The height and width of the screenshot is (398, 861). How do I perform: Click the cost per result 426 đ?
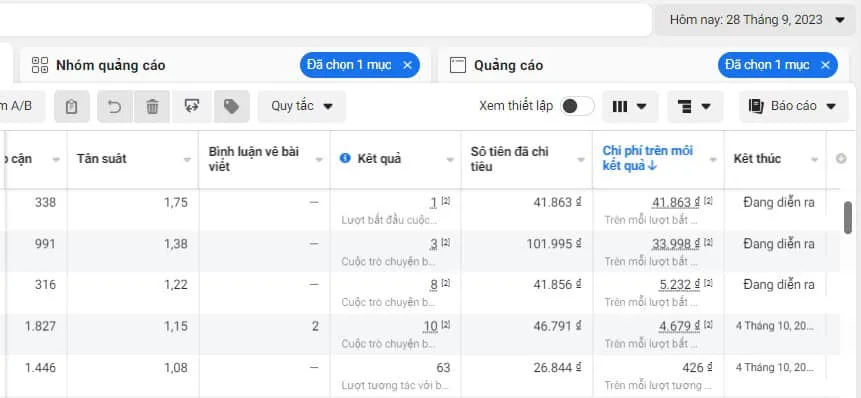coord(697,368)
